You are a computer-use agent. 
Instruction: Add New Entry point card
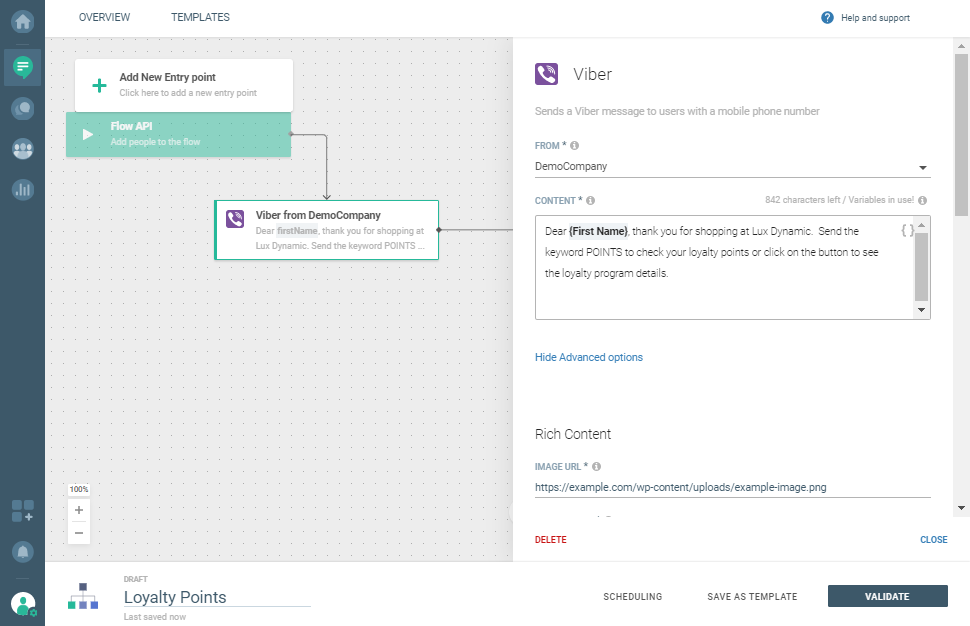tap(184, 85)
